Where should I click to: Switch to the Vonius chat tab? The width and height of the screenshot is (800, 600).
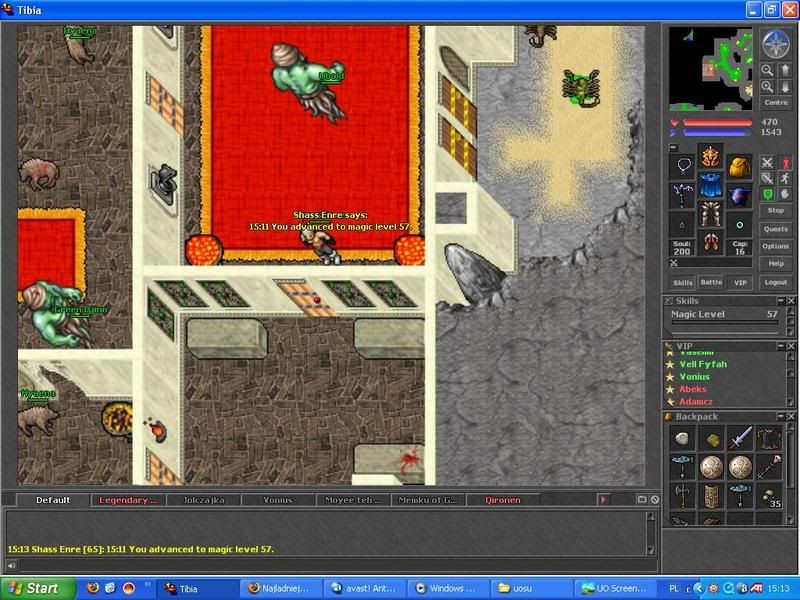[278, 500]
